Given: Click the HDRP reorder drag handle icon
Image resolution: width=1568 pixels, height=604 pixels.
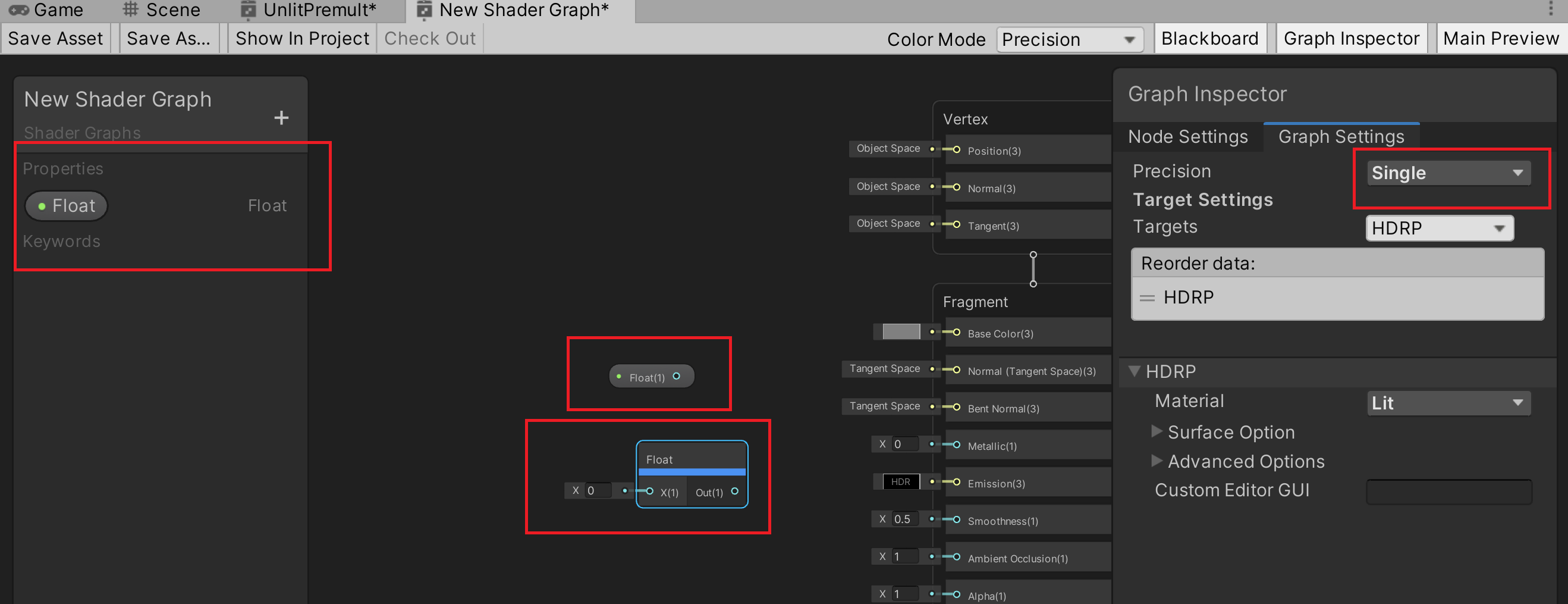Looking at the screenshot, I should [1148, 298].
